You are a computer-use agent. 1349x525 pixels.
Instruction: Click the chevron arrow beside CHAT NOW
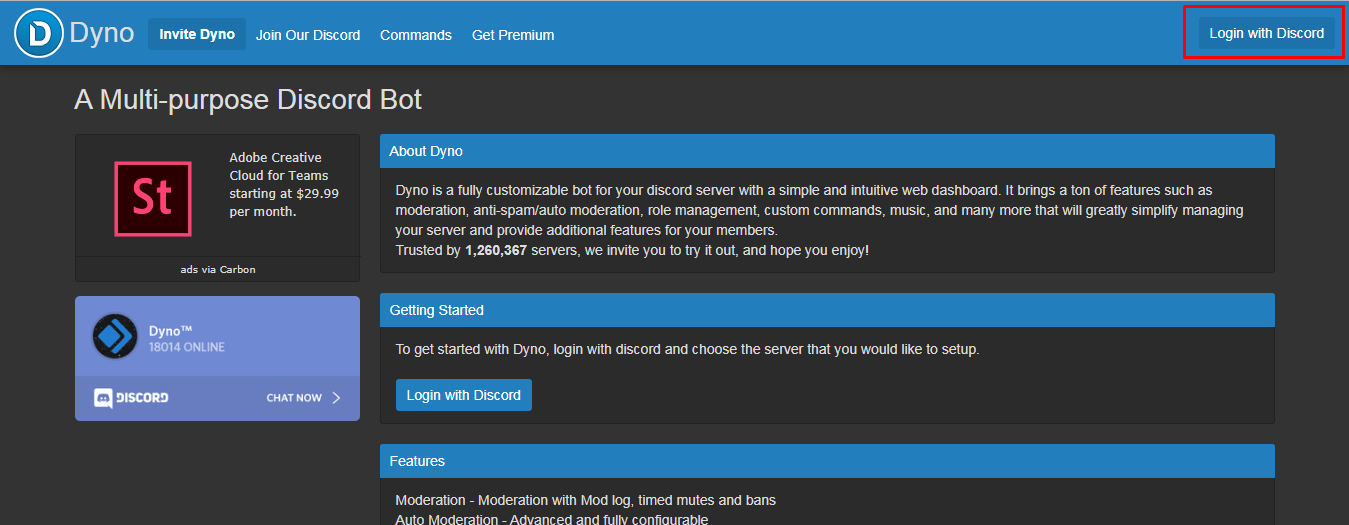click(x=336, y=398)
